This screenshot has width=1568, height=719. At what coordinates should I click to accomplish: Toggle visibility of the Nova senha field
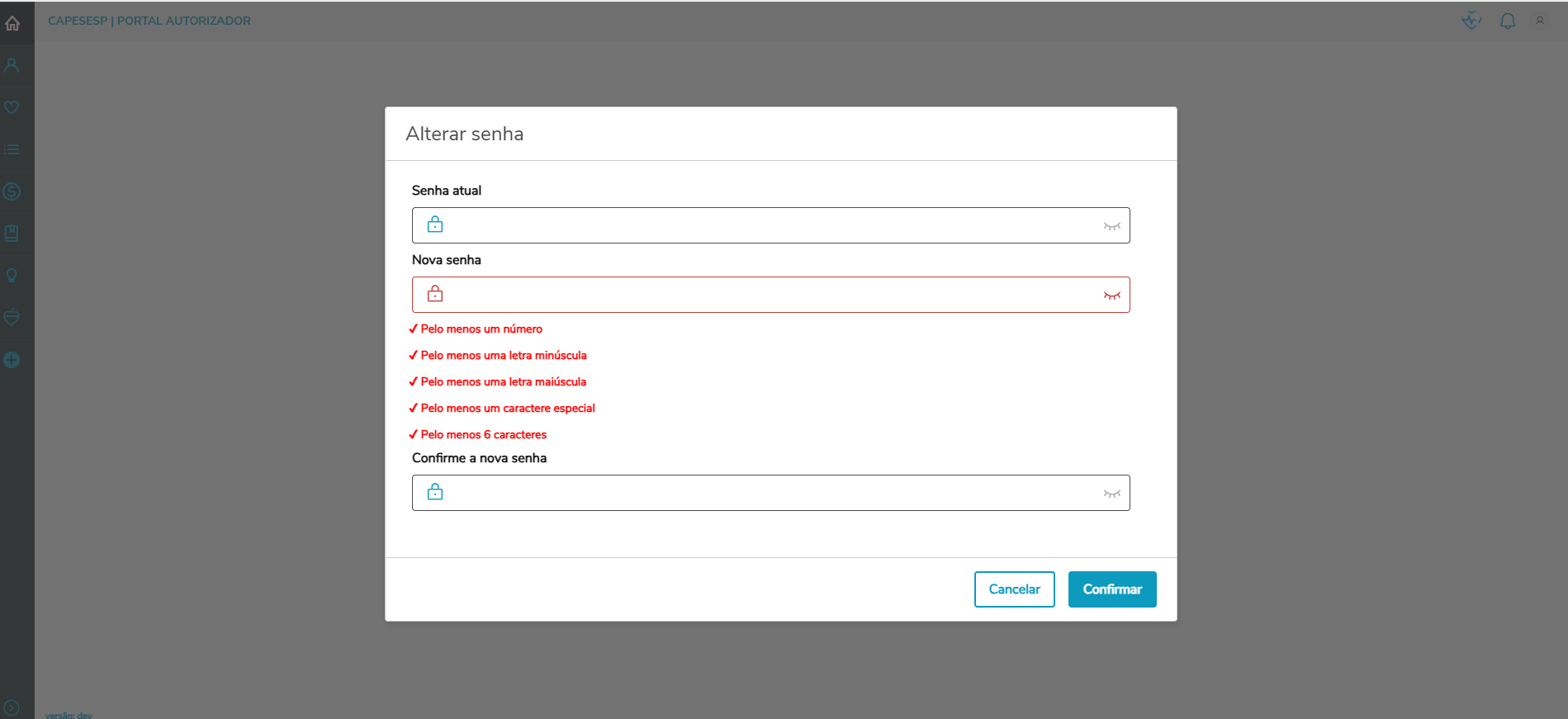pos(1112,296)
